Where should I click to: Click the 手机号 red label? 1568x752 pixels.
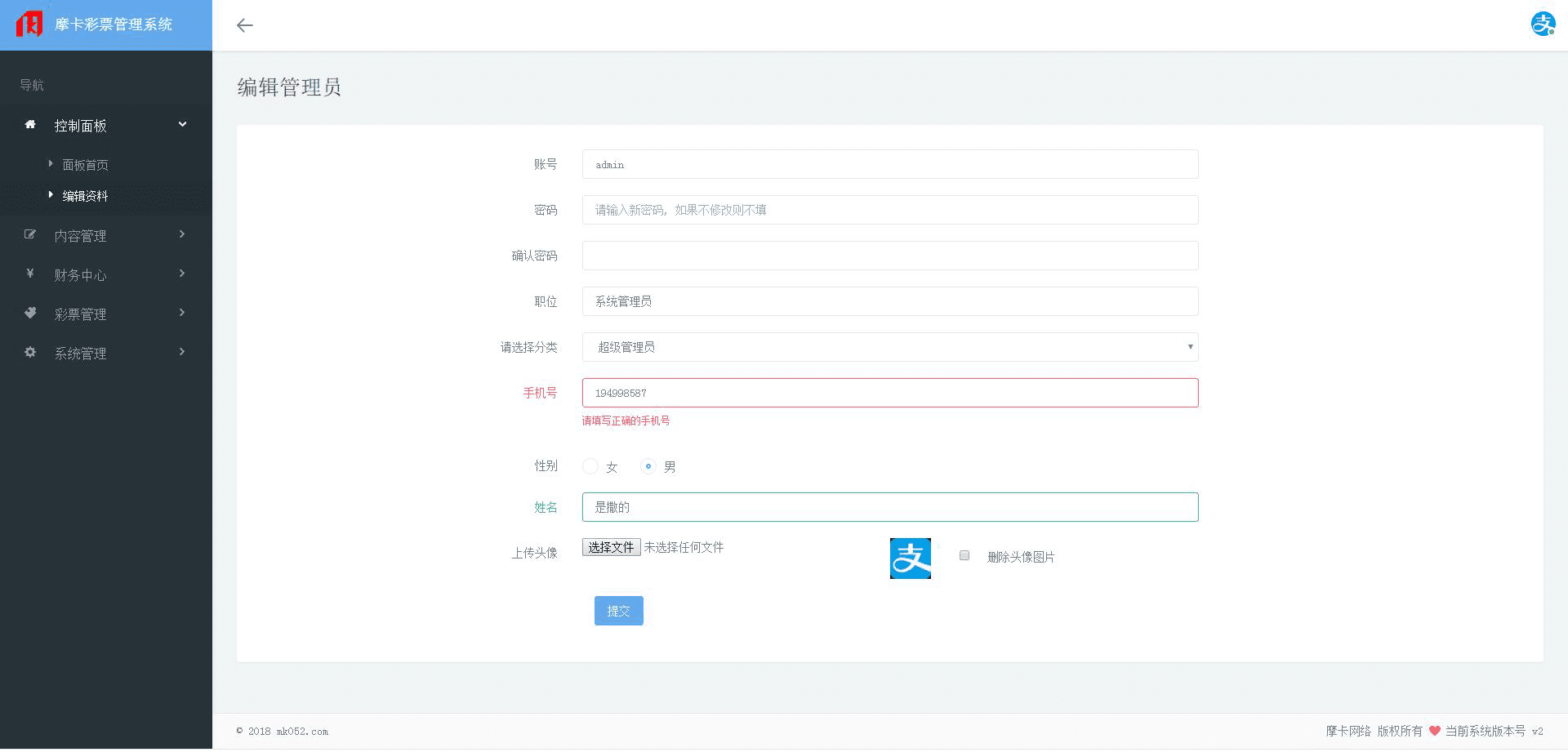540,393
